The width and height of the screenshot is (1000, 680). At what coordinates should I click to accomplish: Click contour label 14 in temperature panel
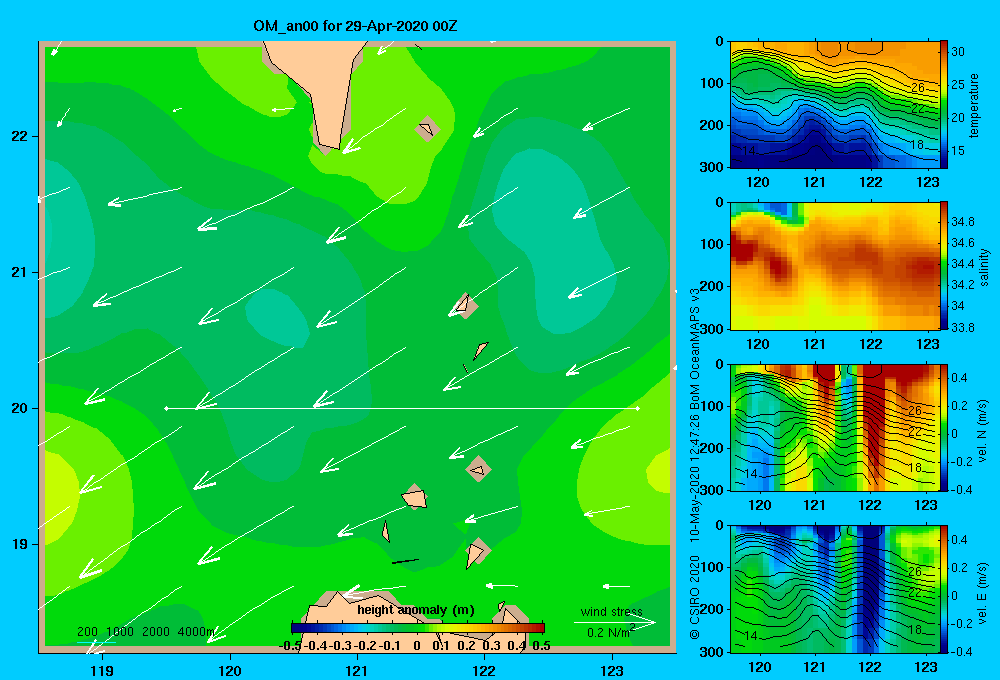[749, 151]
